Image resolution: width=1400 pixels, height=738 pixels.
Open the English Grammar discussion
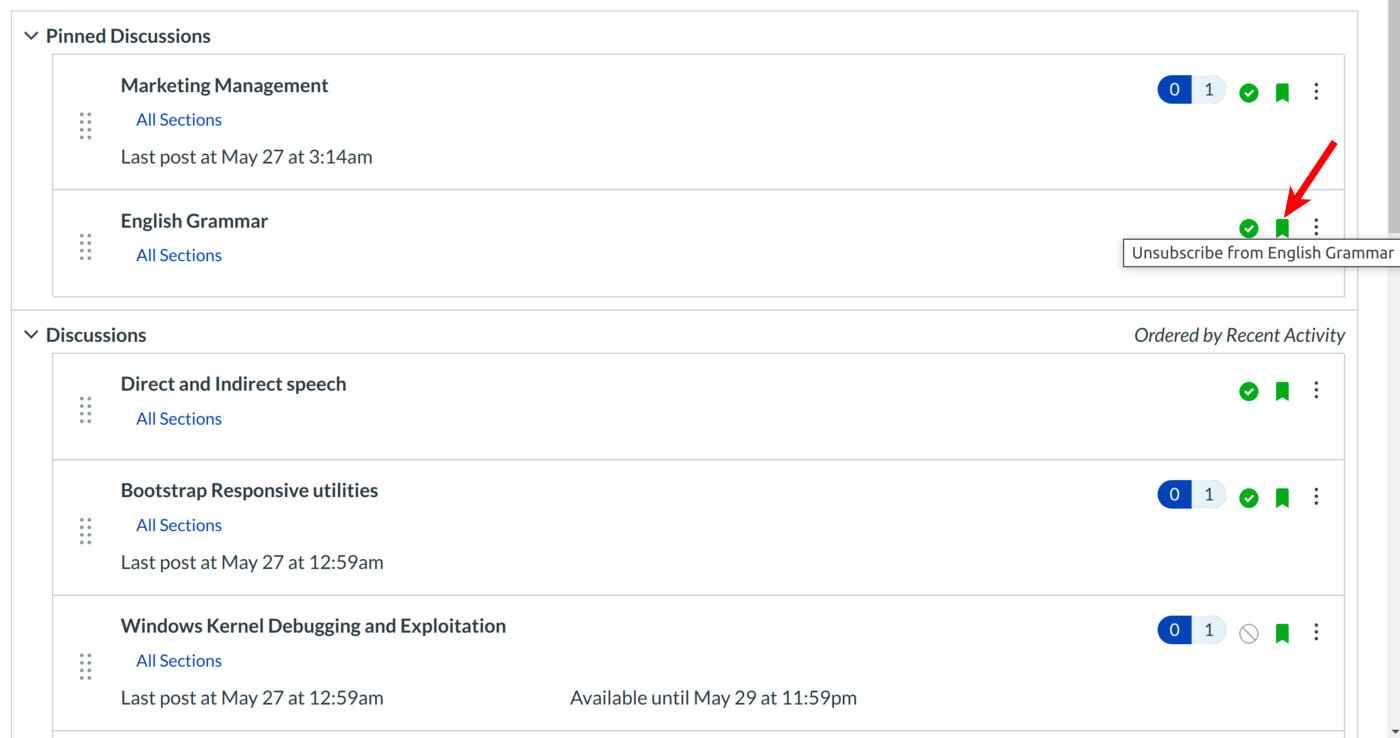[x=194, y=221]
